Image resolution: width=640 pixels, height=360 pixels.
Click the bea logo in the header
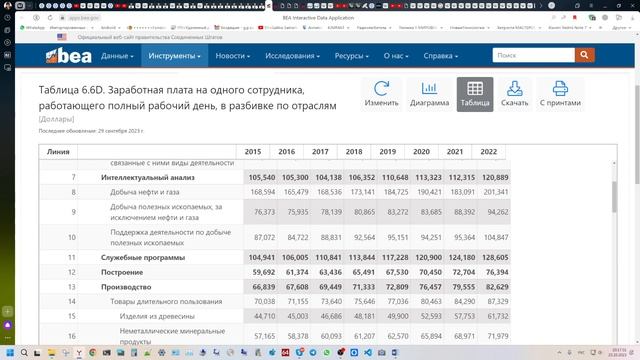pyautogui.click(x=69, y=56)
